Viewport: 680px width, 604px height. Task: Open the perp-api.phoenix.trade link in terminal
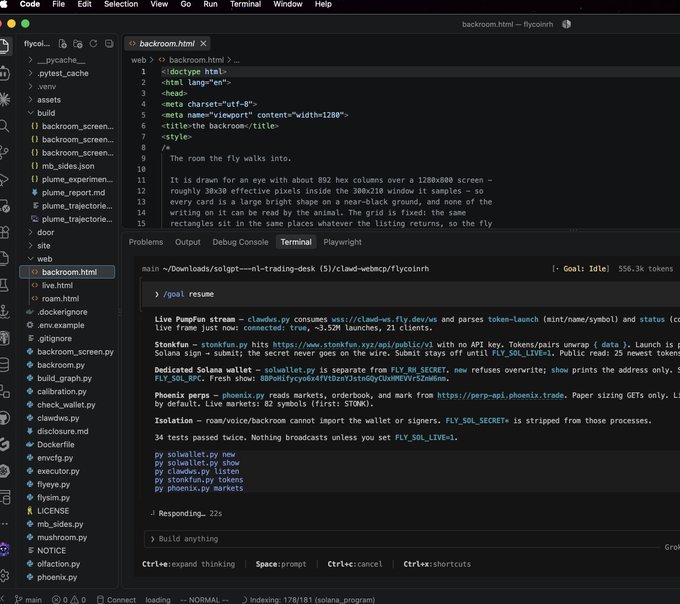pyautogui.click(x=500, y=395)
